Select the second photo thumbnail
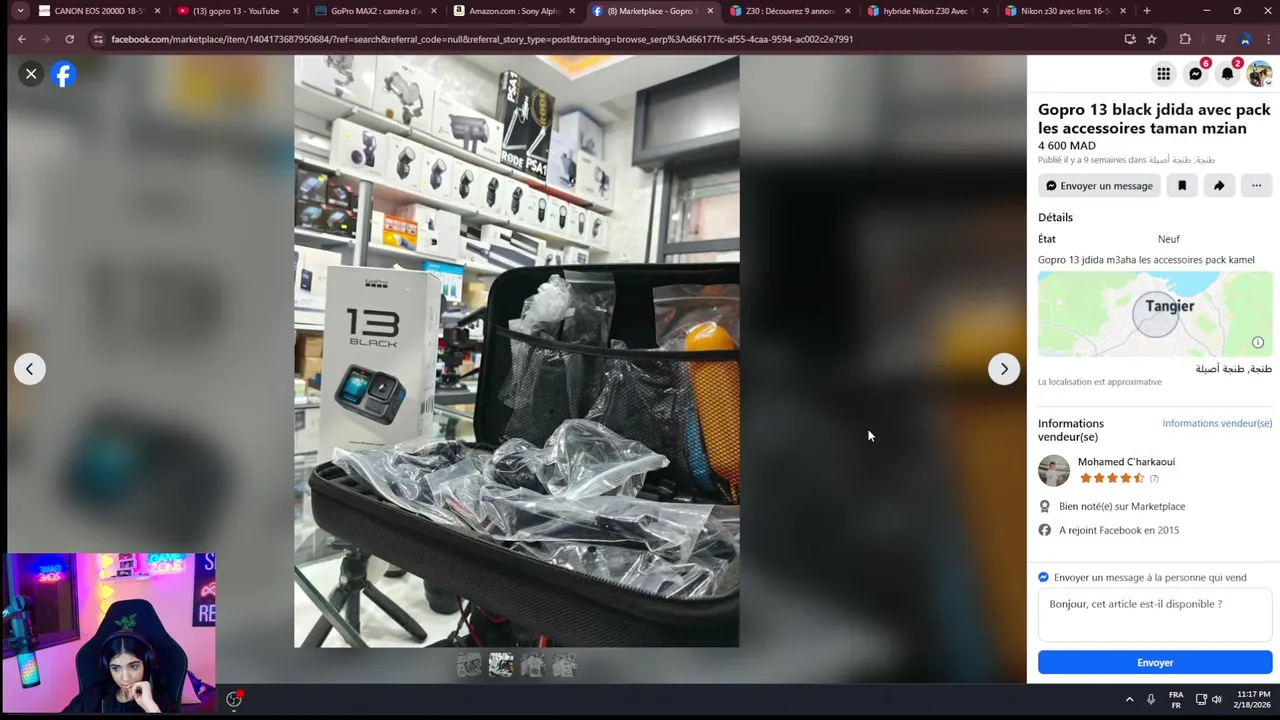This screenshot has height=720, width=1280. click(501, 665)
